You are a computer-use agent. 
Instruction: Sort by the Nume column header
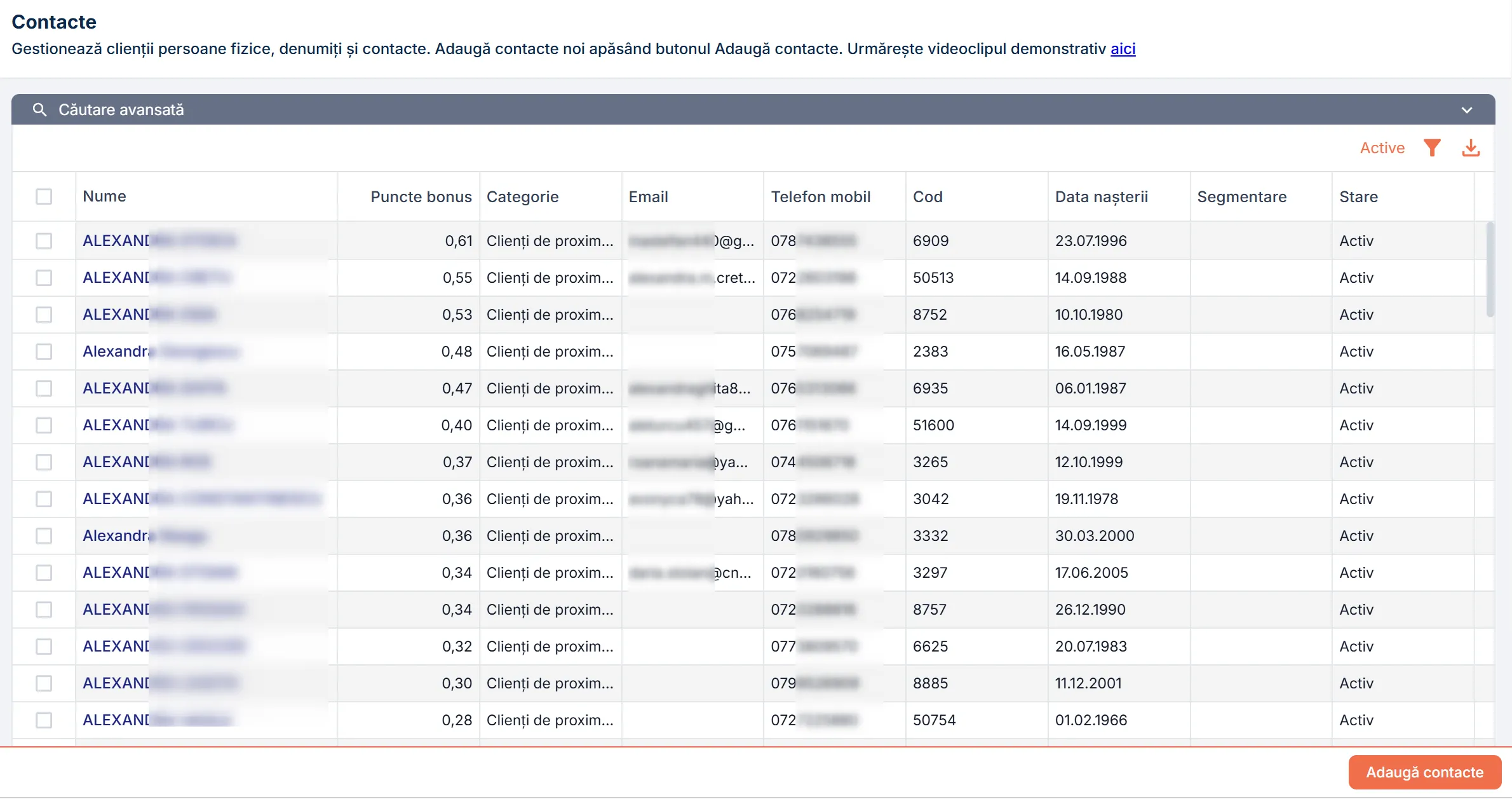(x=104, y=196)
